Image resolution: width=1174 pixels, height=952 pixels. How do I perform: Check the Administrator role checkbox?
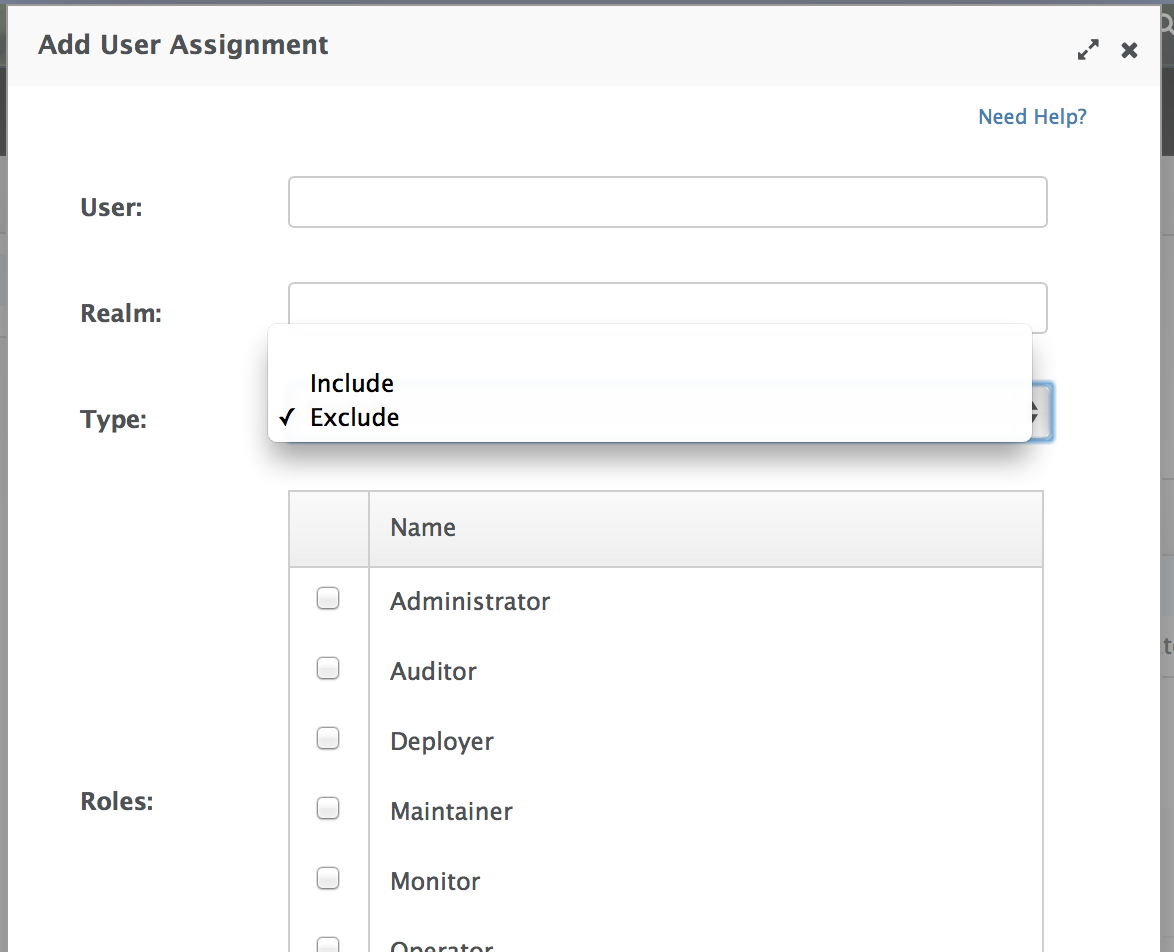click(x=328, y=599)
